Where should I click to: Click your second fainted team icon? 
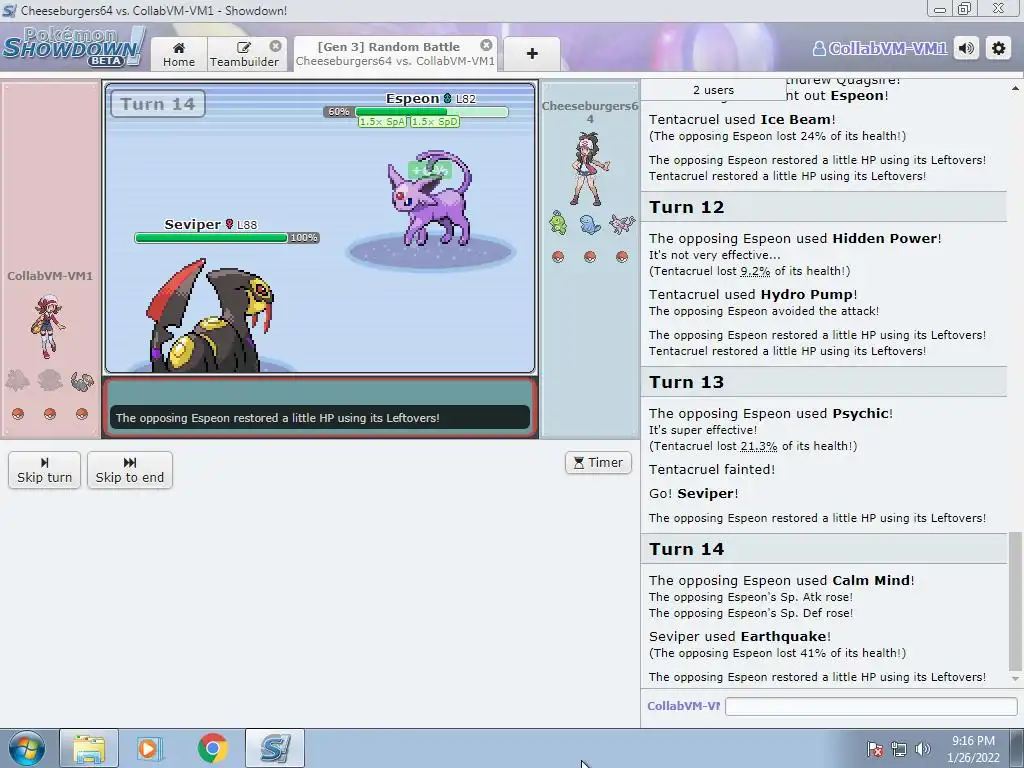tap(50, 380)
